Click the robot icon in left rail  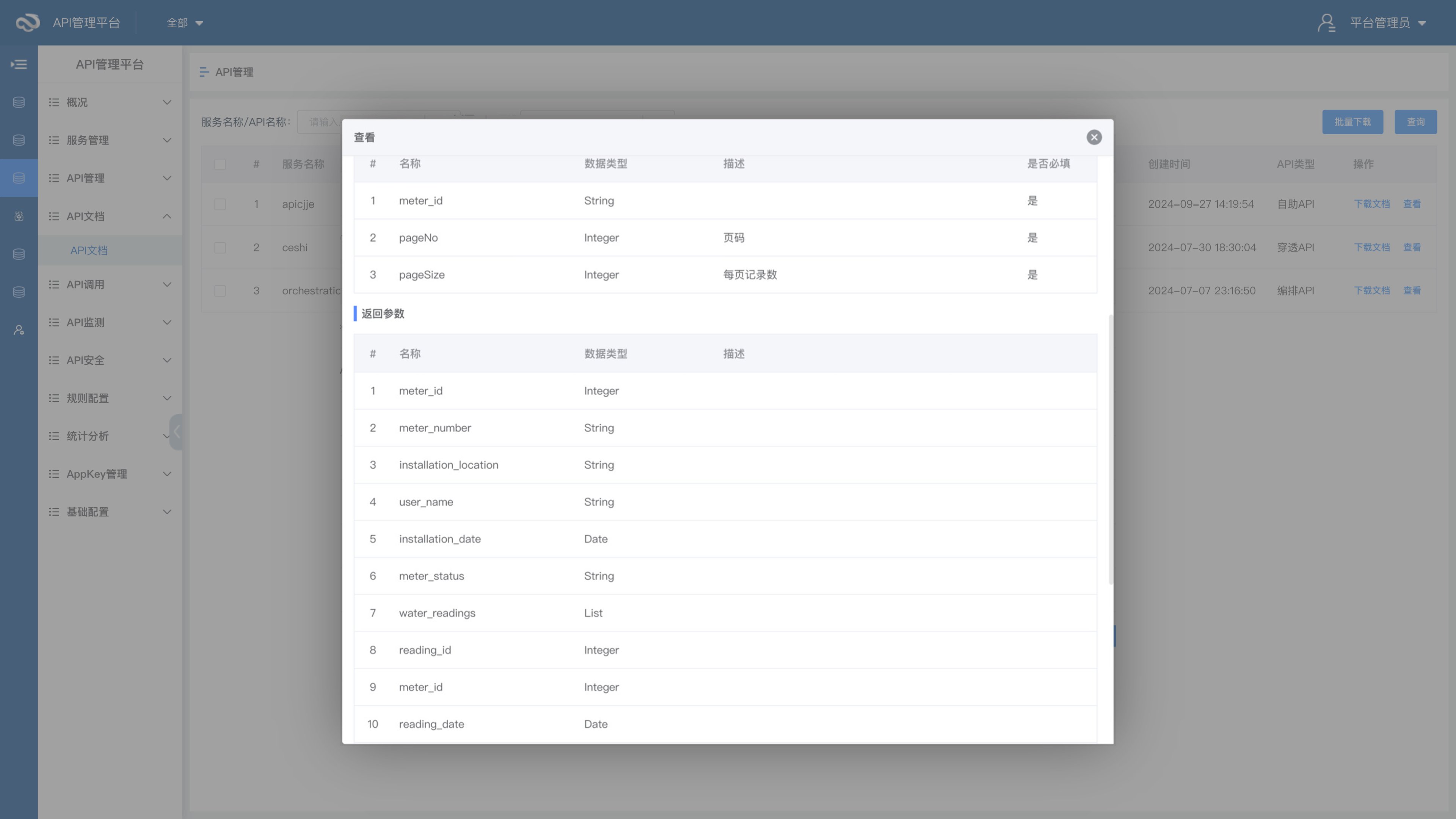tap(19, 217)
